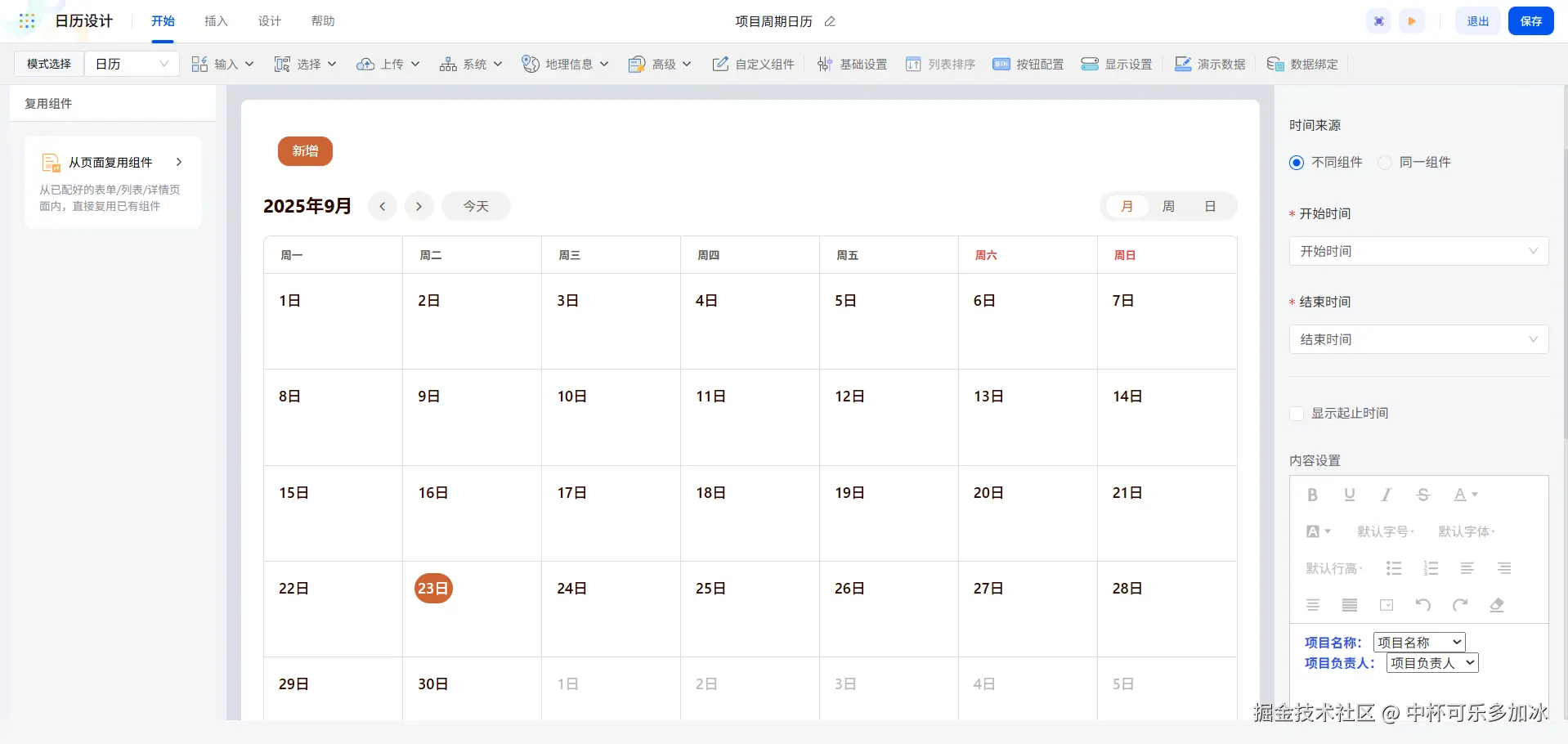Open font color picker in content editor
Viewport: 1568px width, 744px height.
tap(1465, 495)
